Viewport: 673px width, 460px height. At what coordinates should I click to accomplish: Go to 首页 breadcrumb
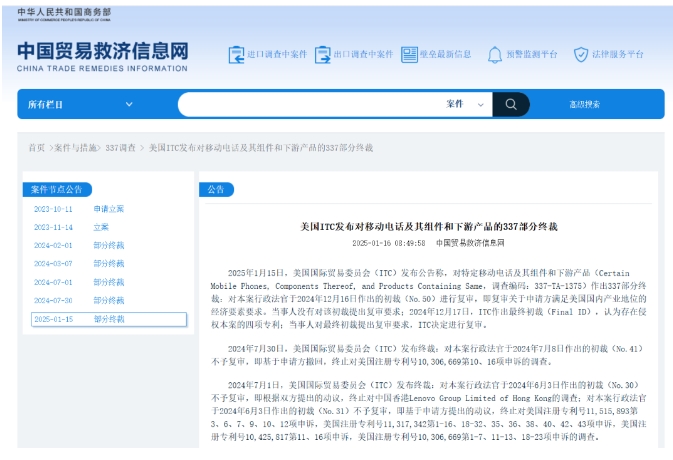(x=36, y=148)
